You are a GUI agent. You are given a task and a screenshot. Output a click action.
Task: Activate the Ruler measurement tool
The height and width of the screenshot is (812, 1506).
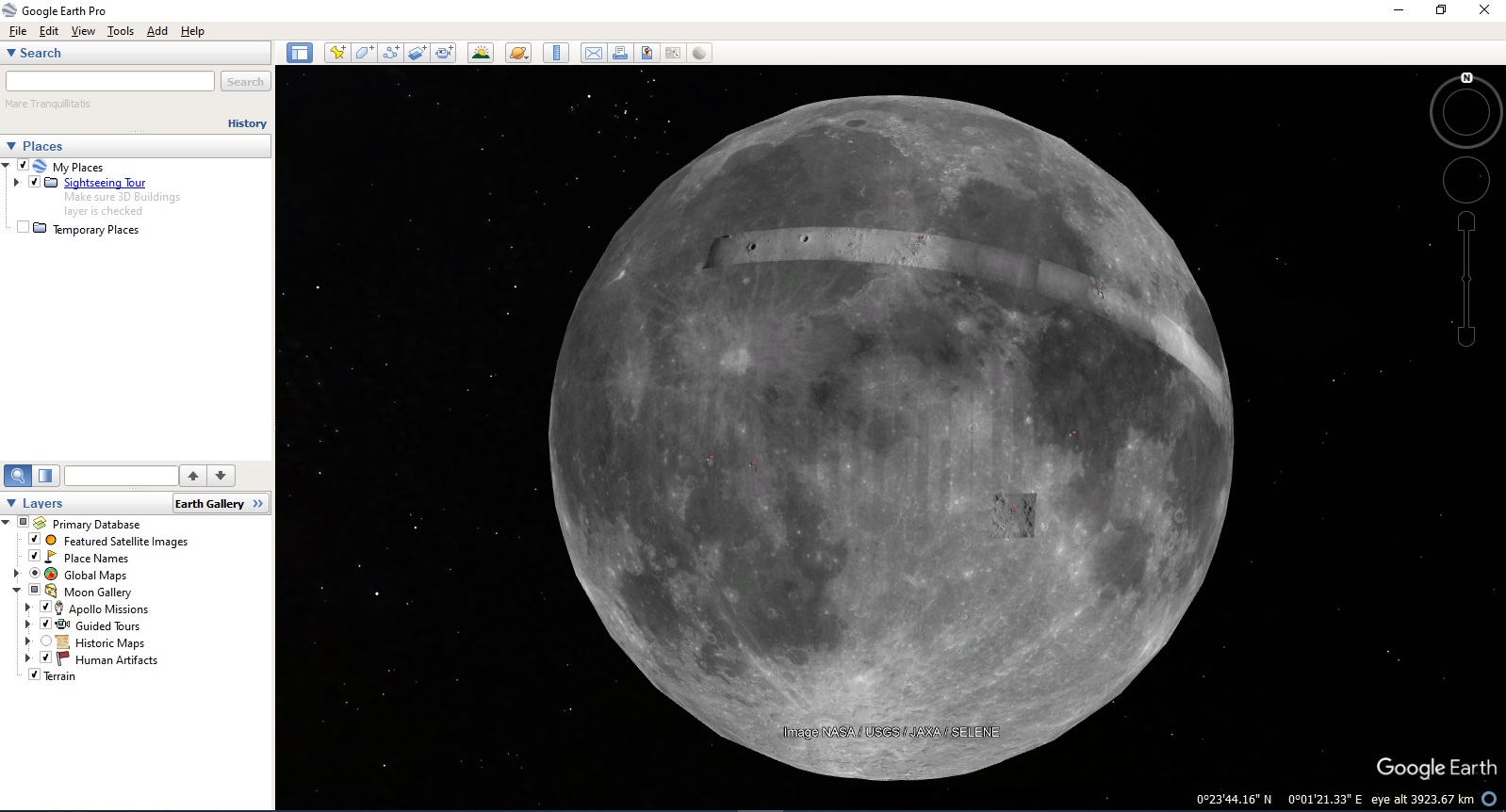click(556, 53)
